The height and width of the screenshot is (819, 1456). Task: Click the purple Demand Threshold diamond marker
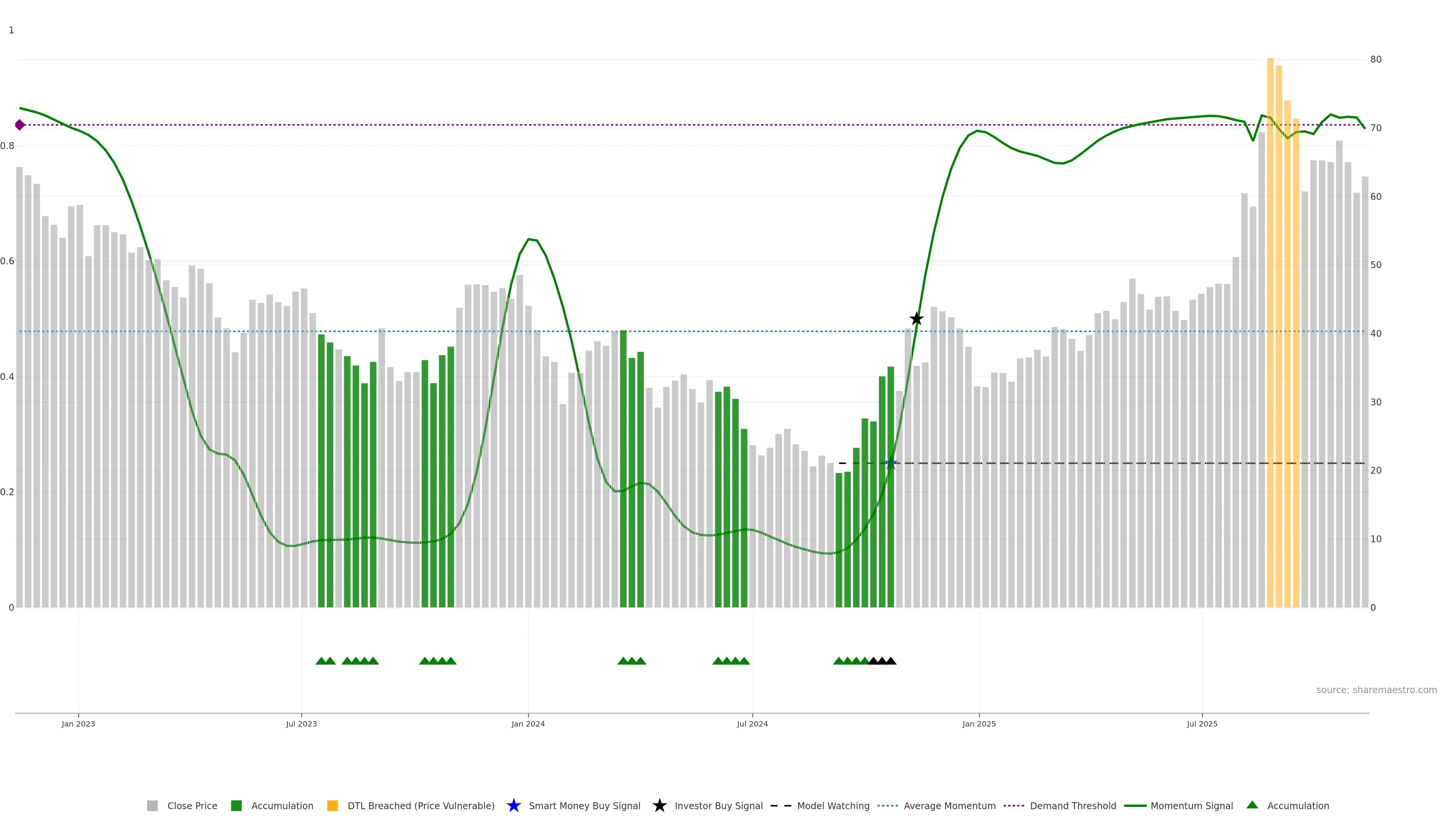coord(20,125)
